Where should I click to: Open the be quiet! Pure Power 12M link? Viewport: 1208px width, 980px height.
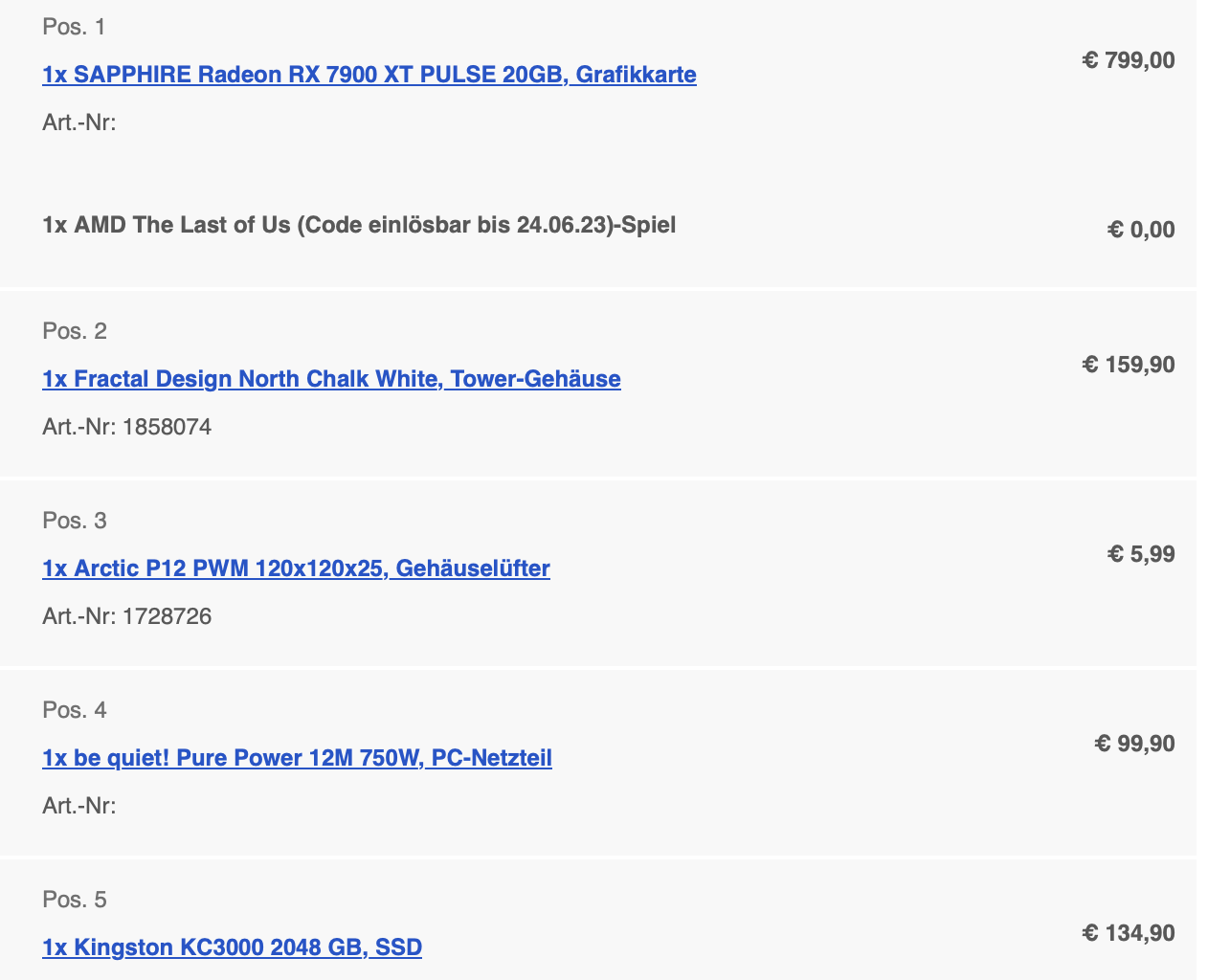click(297, 758)
